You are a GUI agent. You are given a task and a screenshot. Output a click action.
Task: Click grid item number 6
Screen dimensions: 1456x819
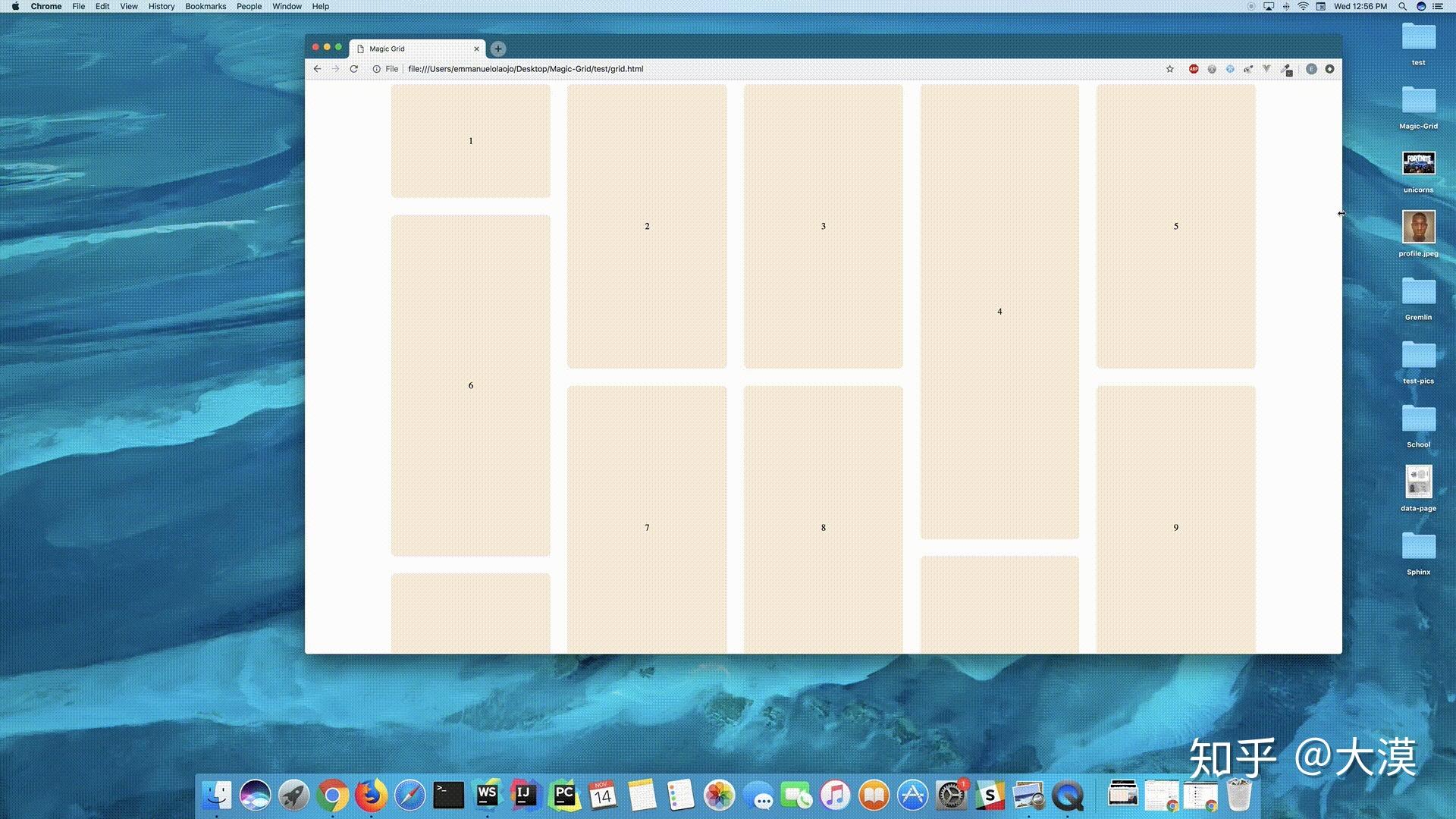(x=470, y=385)
